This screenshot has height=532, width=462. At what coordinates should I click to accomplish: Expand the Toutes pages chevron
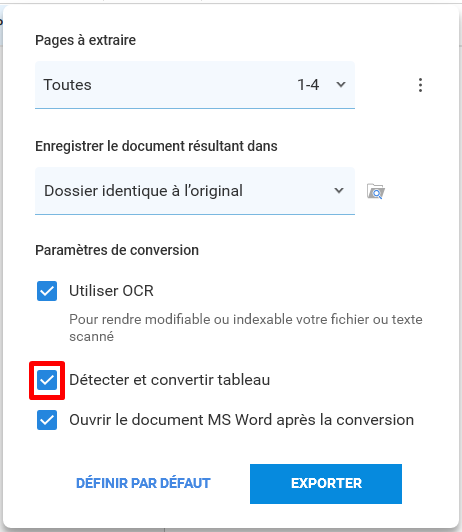(x=341, y=84)
